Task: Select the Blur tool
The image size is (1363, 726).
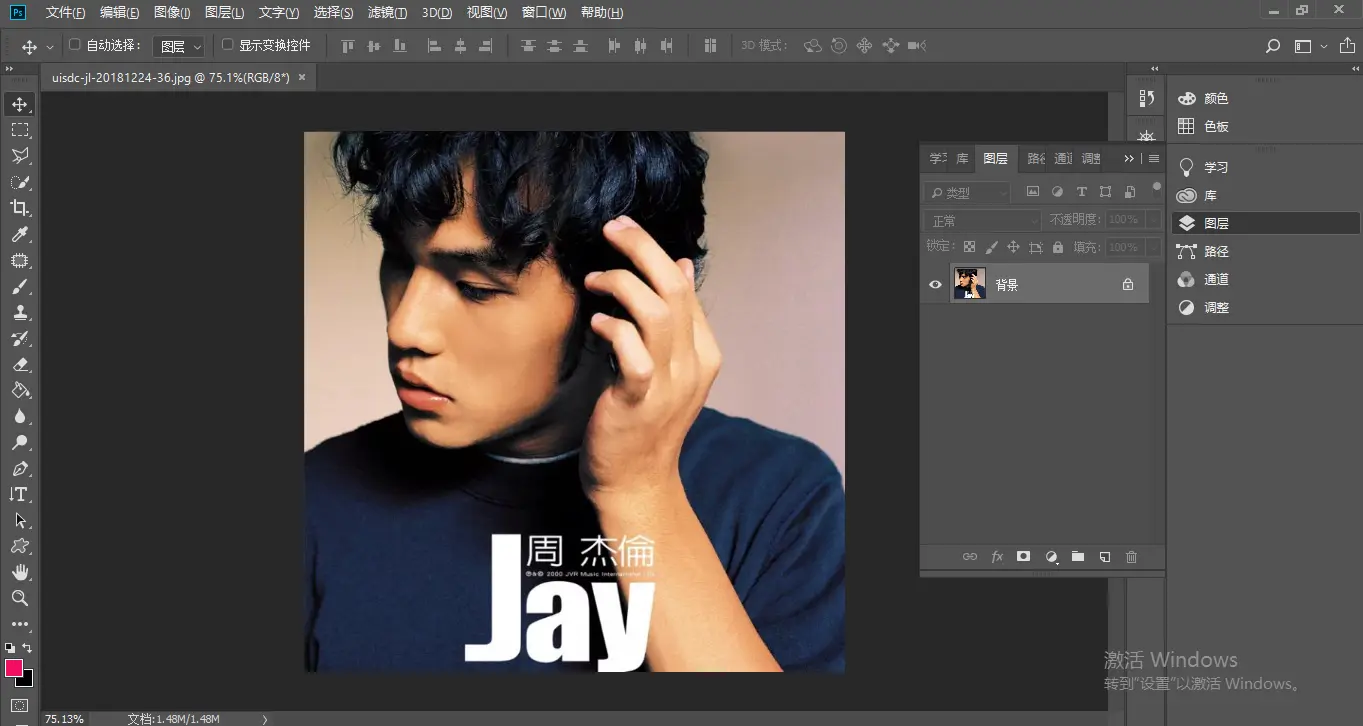Action: [x=20, y=416]
